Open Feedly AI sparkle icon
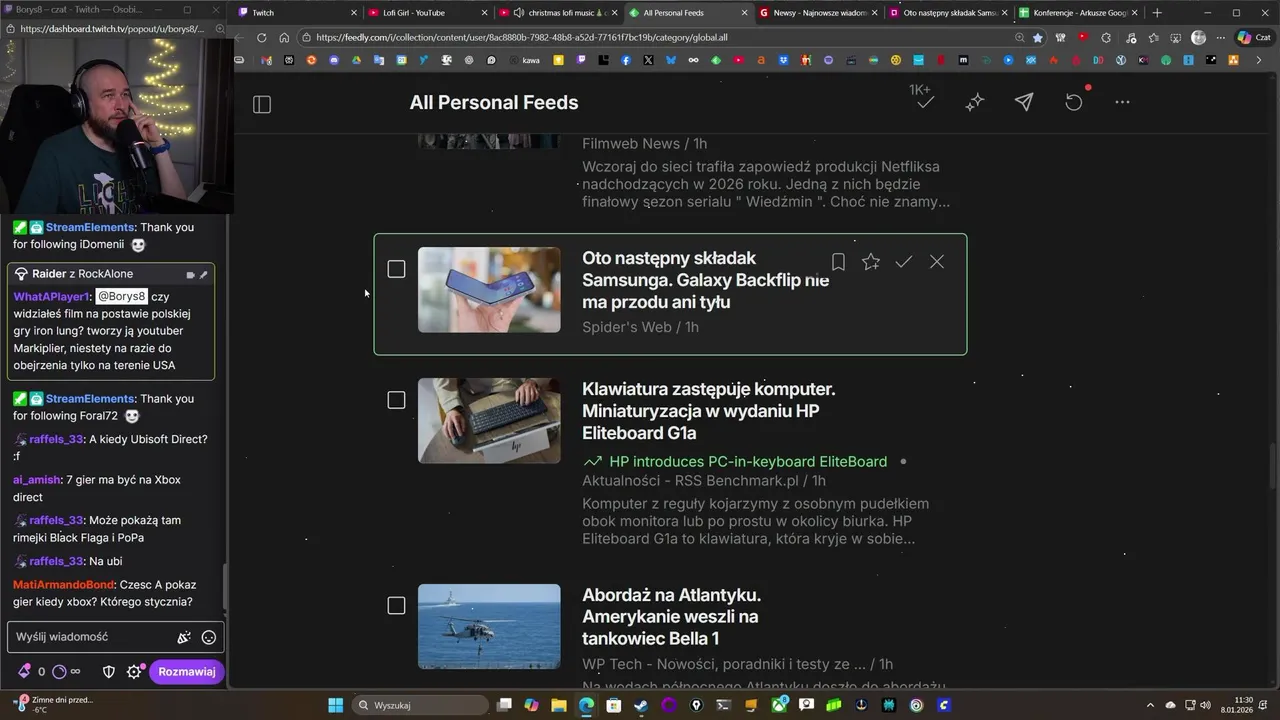Screen dimensions: 1280x720 click(974, 103)
